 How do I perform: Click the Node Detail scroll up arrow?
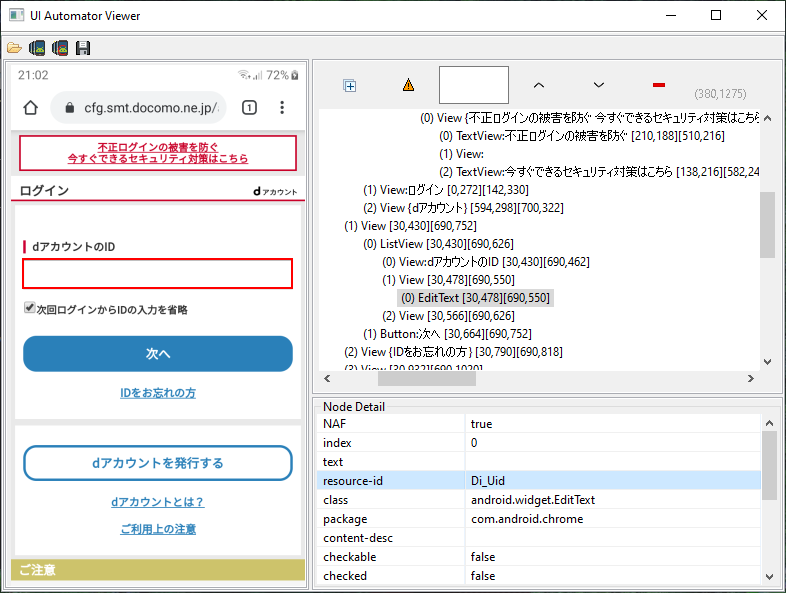[769, 424]
